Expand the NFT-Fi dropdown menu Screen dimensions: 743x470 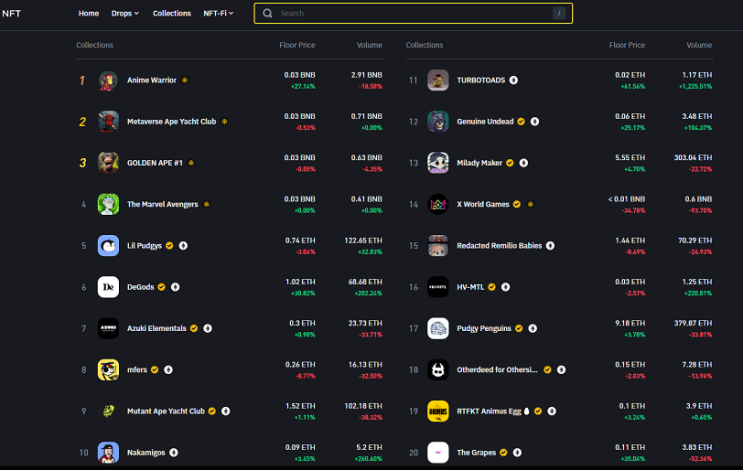tap(218, 13)
